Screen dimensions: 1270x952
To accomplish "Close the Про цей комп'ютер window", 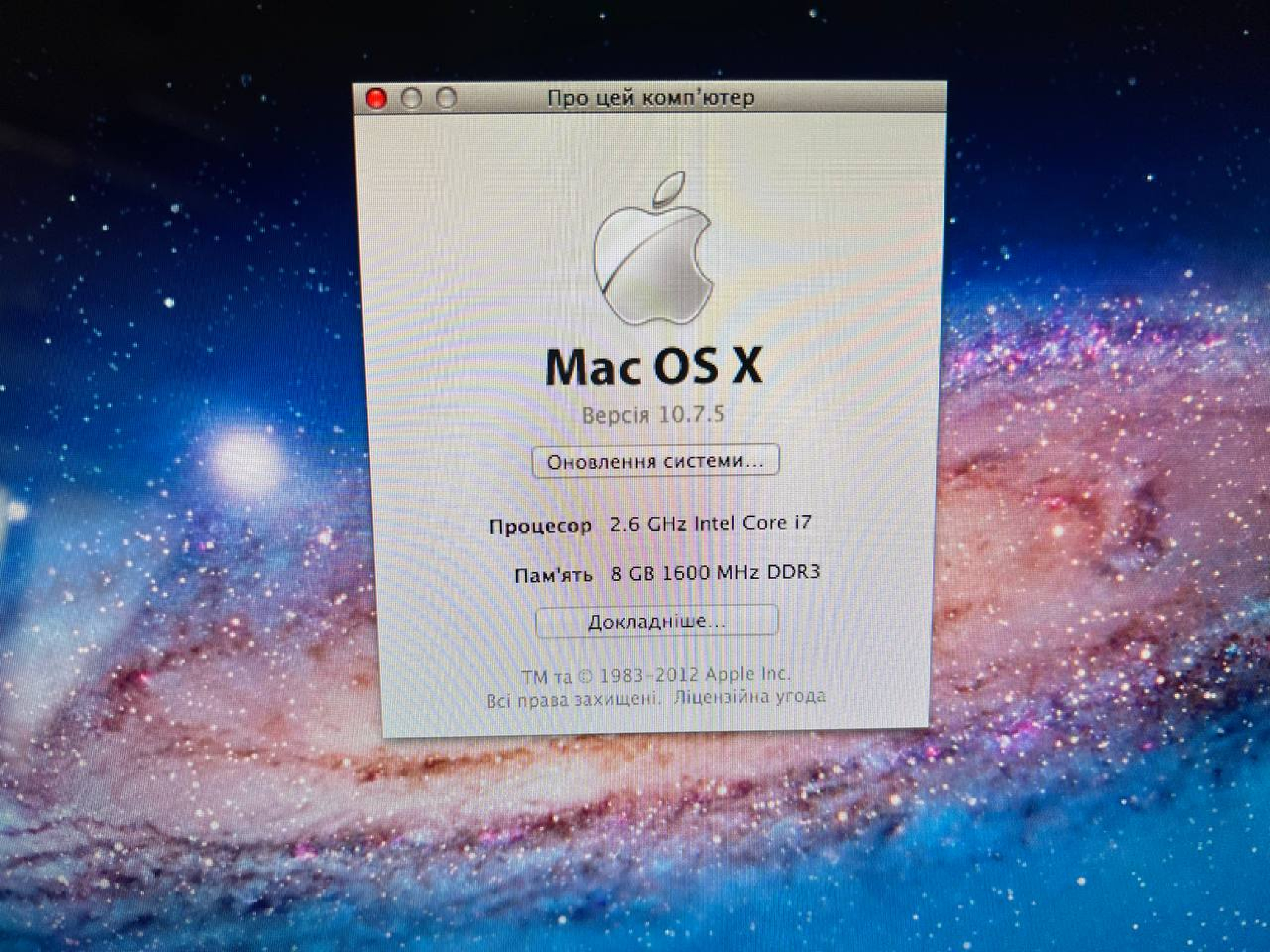I will click(x=377, y=99).
